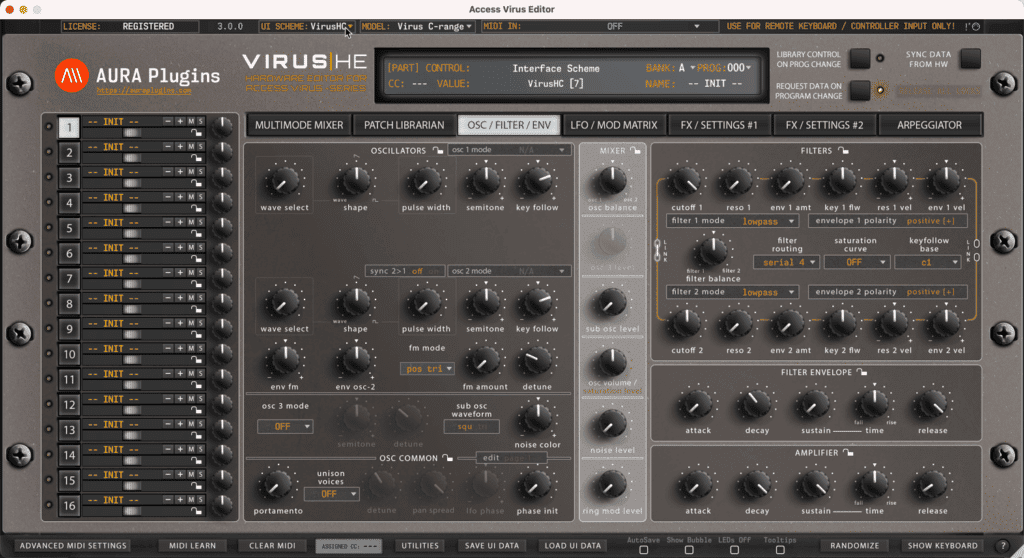Toggle the Mixer section lock icon
This screenshot has height=558, width=1024.
pyautogui.click(x=635, y=150)
